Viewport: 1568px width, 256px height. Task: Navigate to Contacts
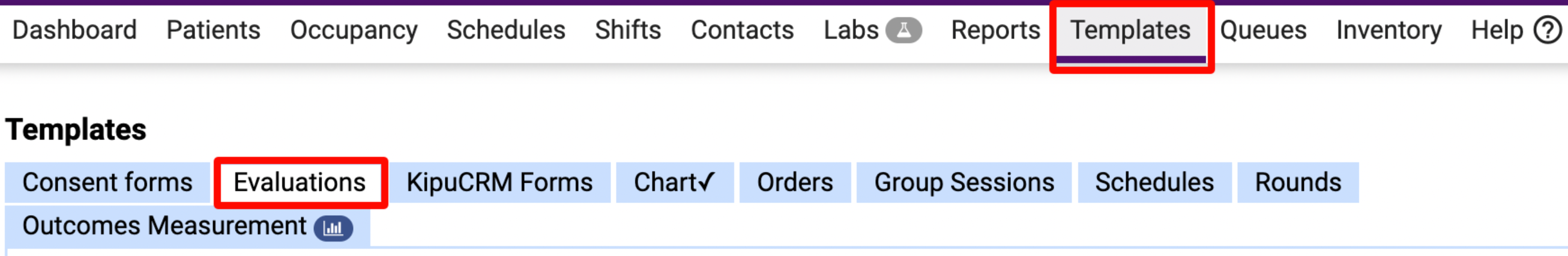pos(742,31)
